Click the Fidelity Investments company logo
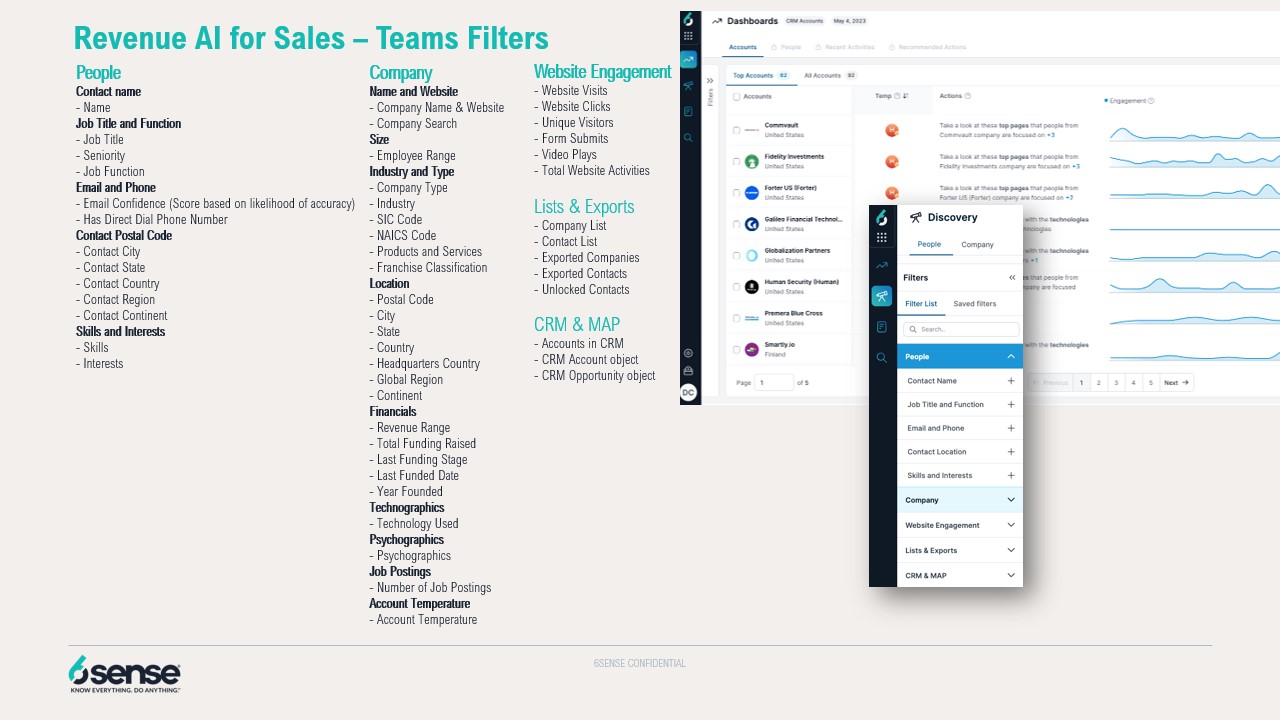Screen dimensions: 1280x720 (x=752, y=161)
